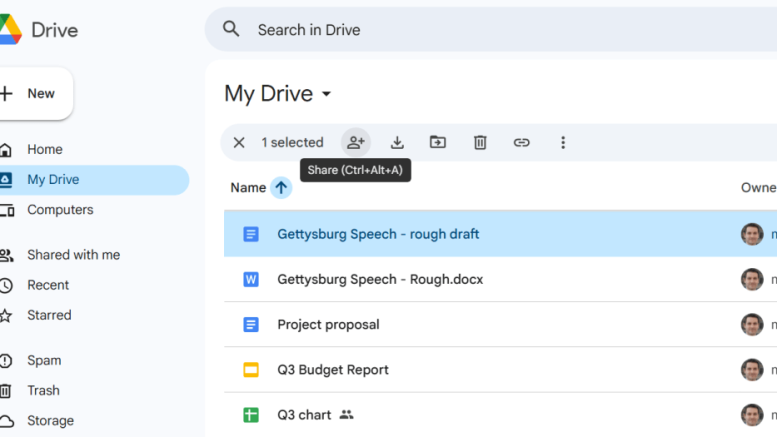Click the trash icon in selection toolbar
This screenshot has width=777, height=437.
click(x=480, y=142)
